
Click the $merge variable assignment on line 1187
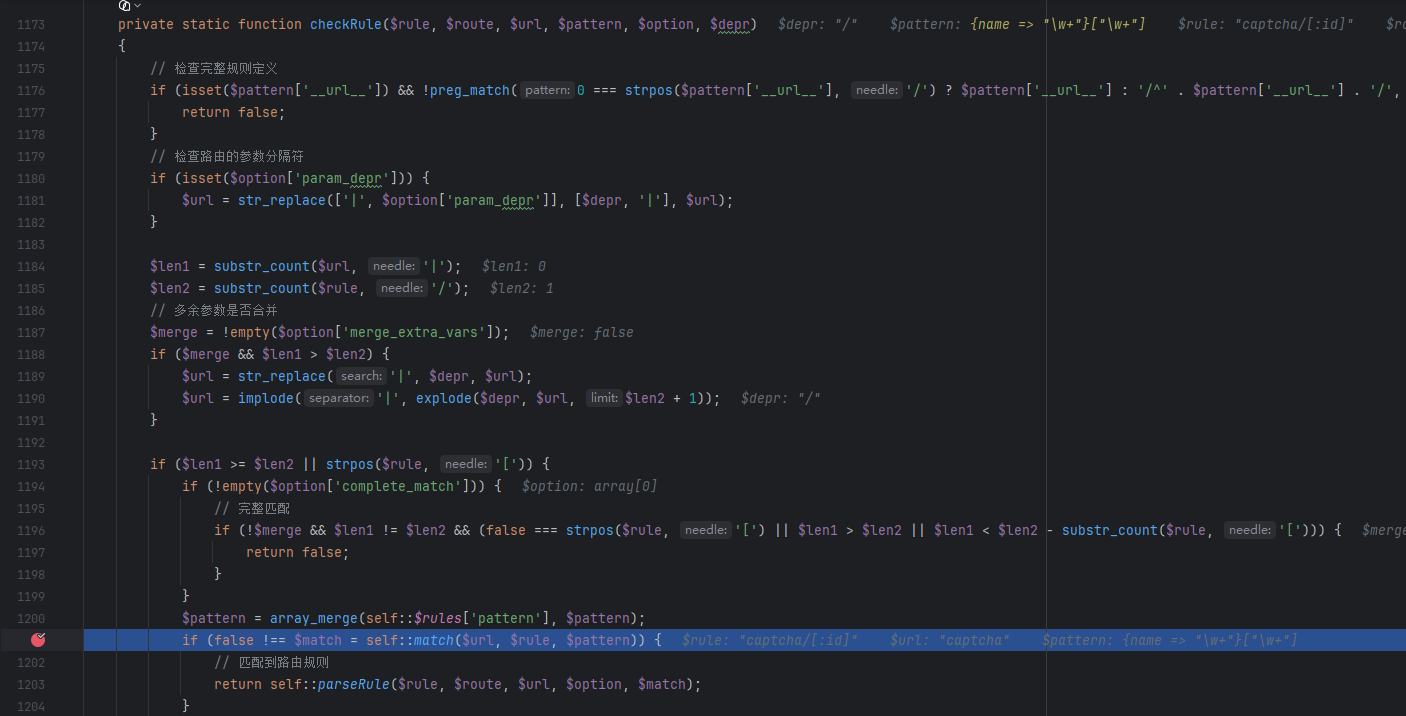coord(174,332)
